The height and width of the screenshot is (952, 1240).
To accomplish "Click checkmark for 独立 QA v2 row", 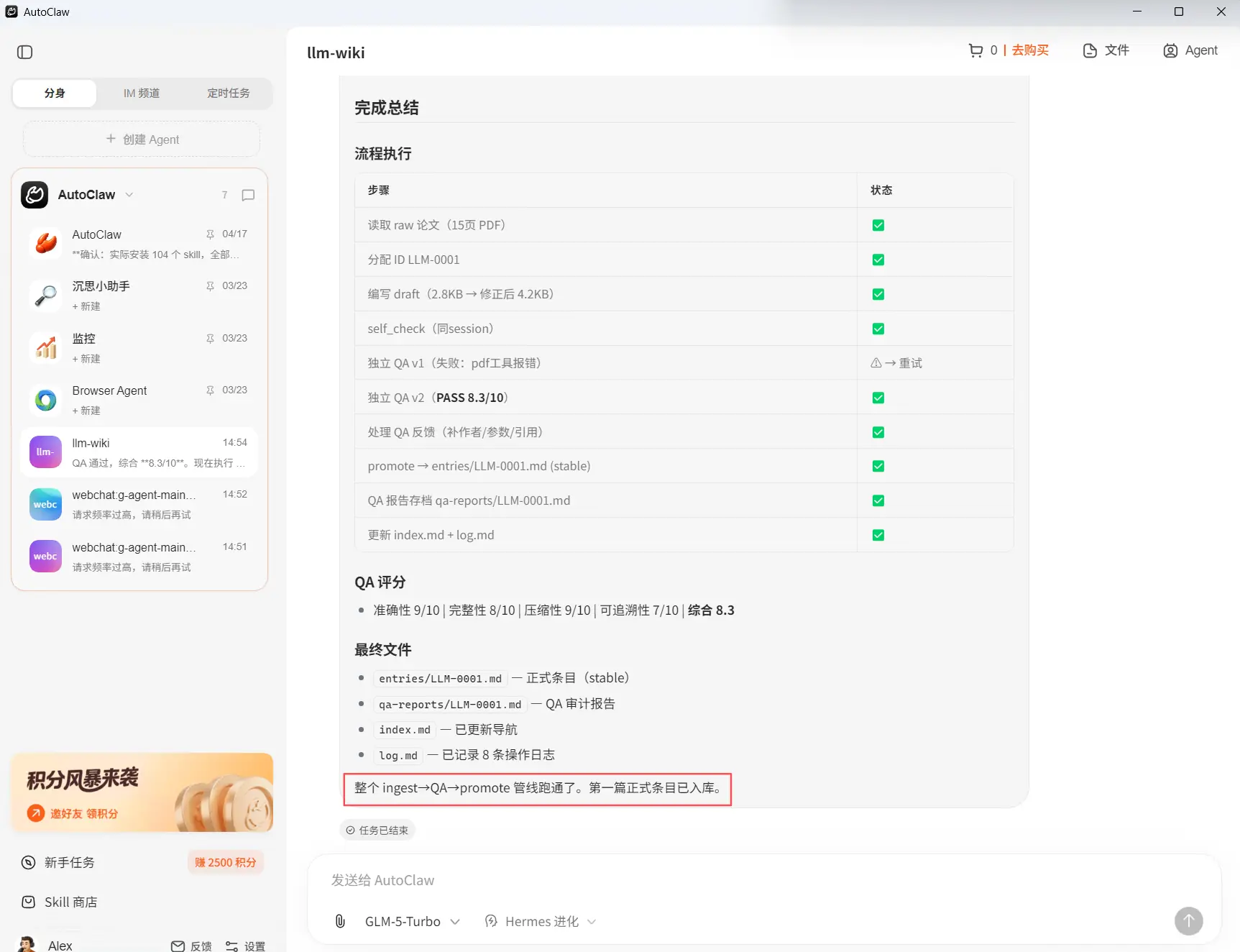I will click(878, 398).
